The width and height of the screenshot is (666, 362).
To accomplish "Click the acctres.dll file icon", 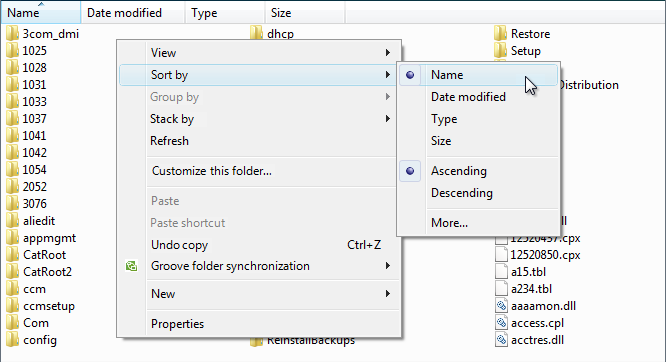I will [501, 340].
